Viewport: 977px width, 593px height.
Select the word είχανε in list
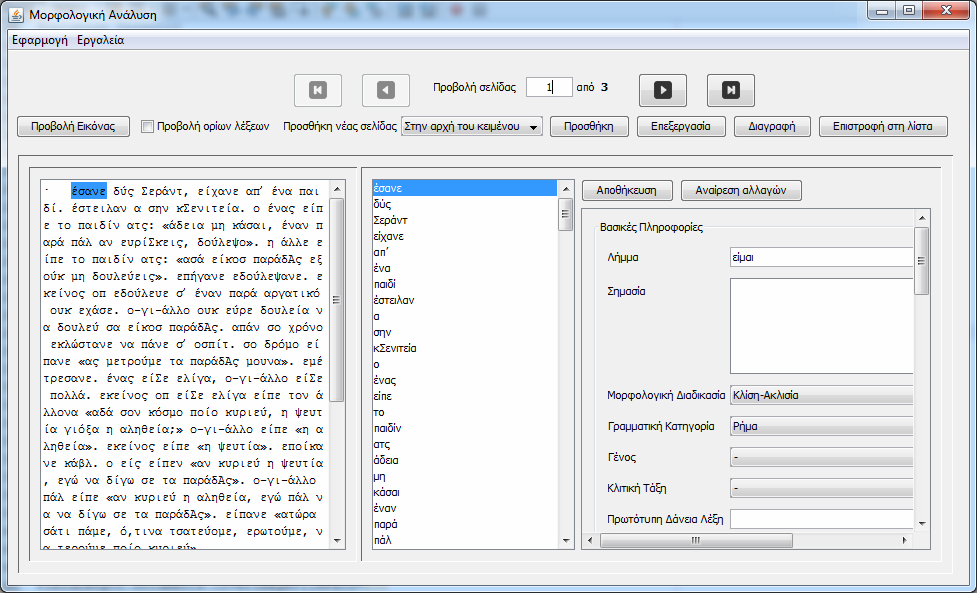coord(464,236)
